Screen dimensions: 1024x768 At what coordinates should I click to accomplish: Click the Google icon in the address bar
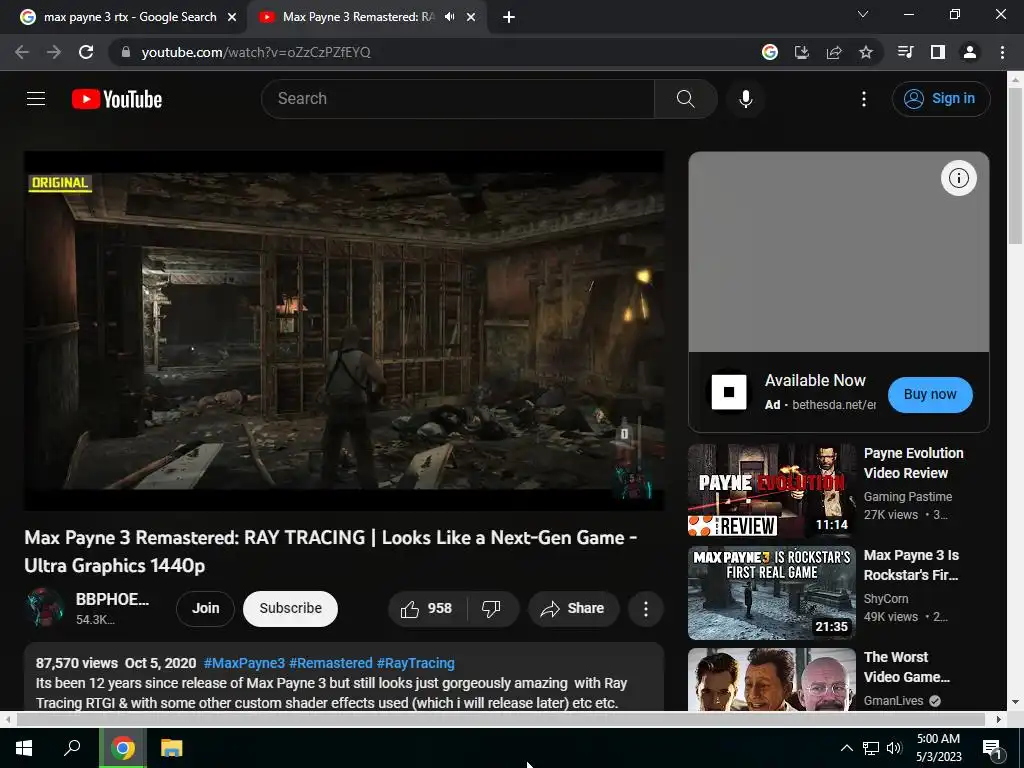pyautogui.click(x=770, y=52)
